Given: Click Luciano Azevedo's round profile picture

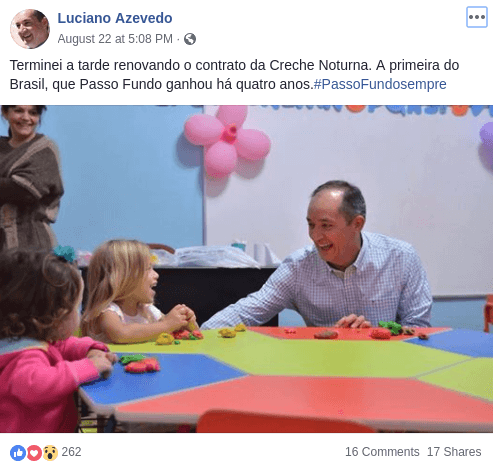Looking at the screenshot, I should pyautogui.click(x=30, y=29).
